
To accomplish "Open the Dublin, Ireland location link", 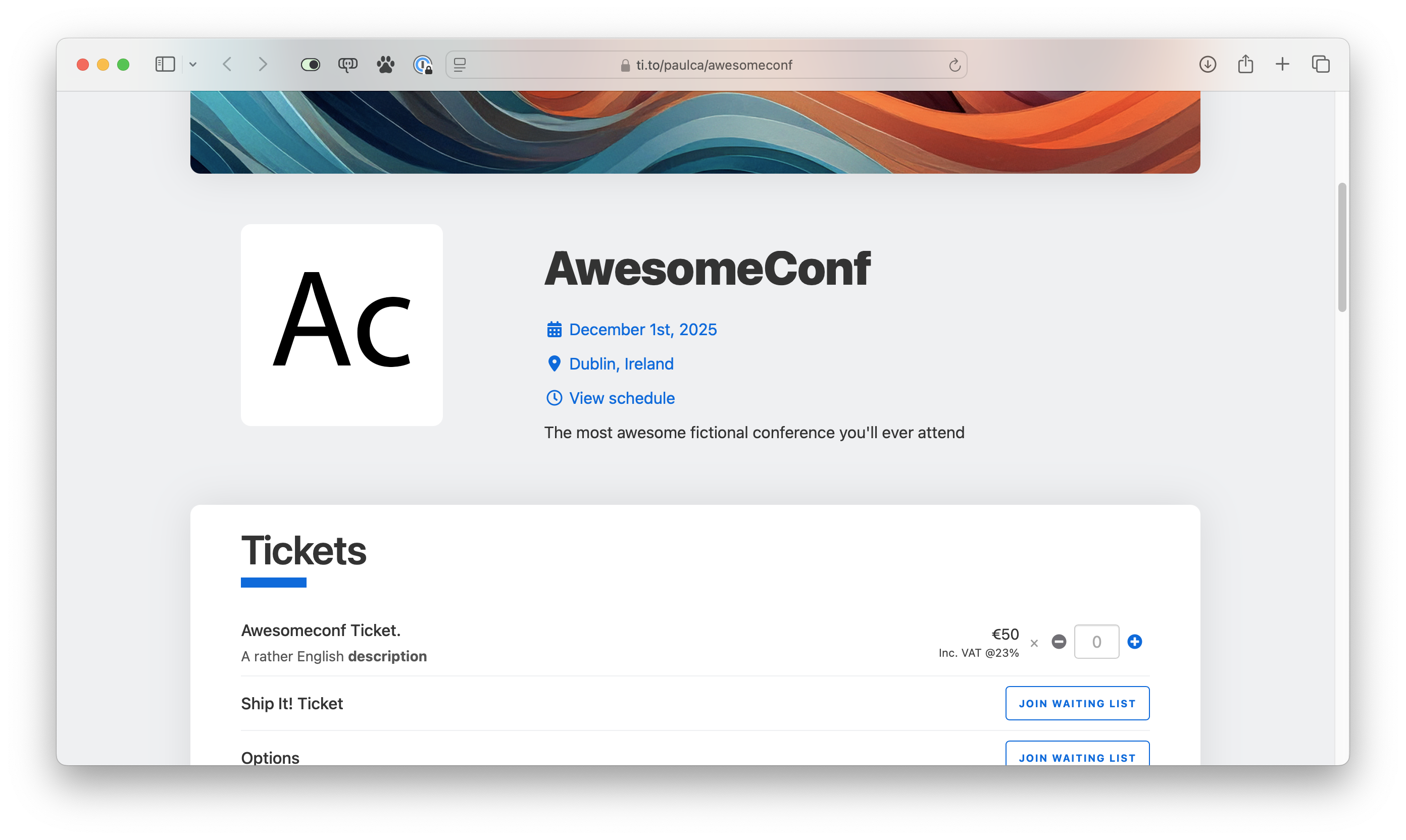I will [x=621, y=363].
